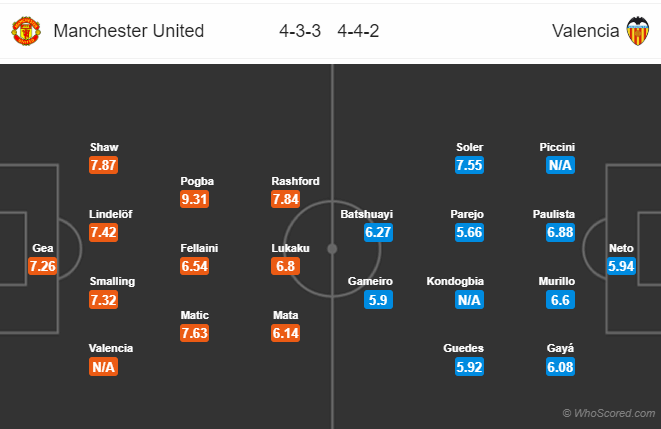Click Rashford's 7.84 rating badge
This screenshot has height=429, width=661.
point(284,199)
